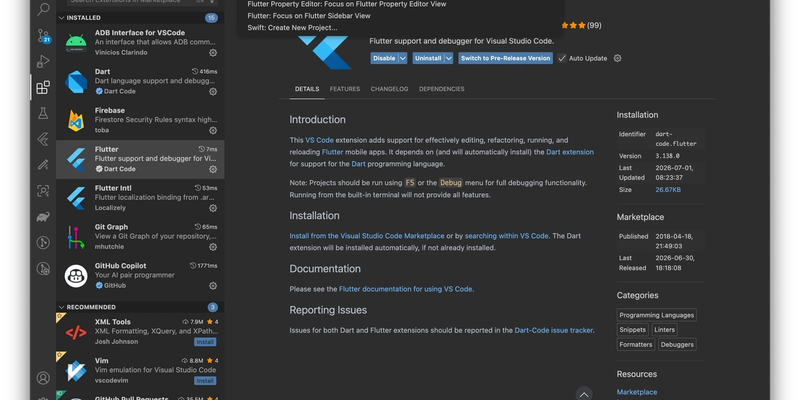Click the Uninstall button
Viewport: 800px width, 400px height.
(x=428, y=58)
